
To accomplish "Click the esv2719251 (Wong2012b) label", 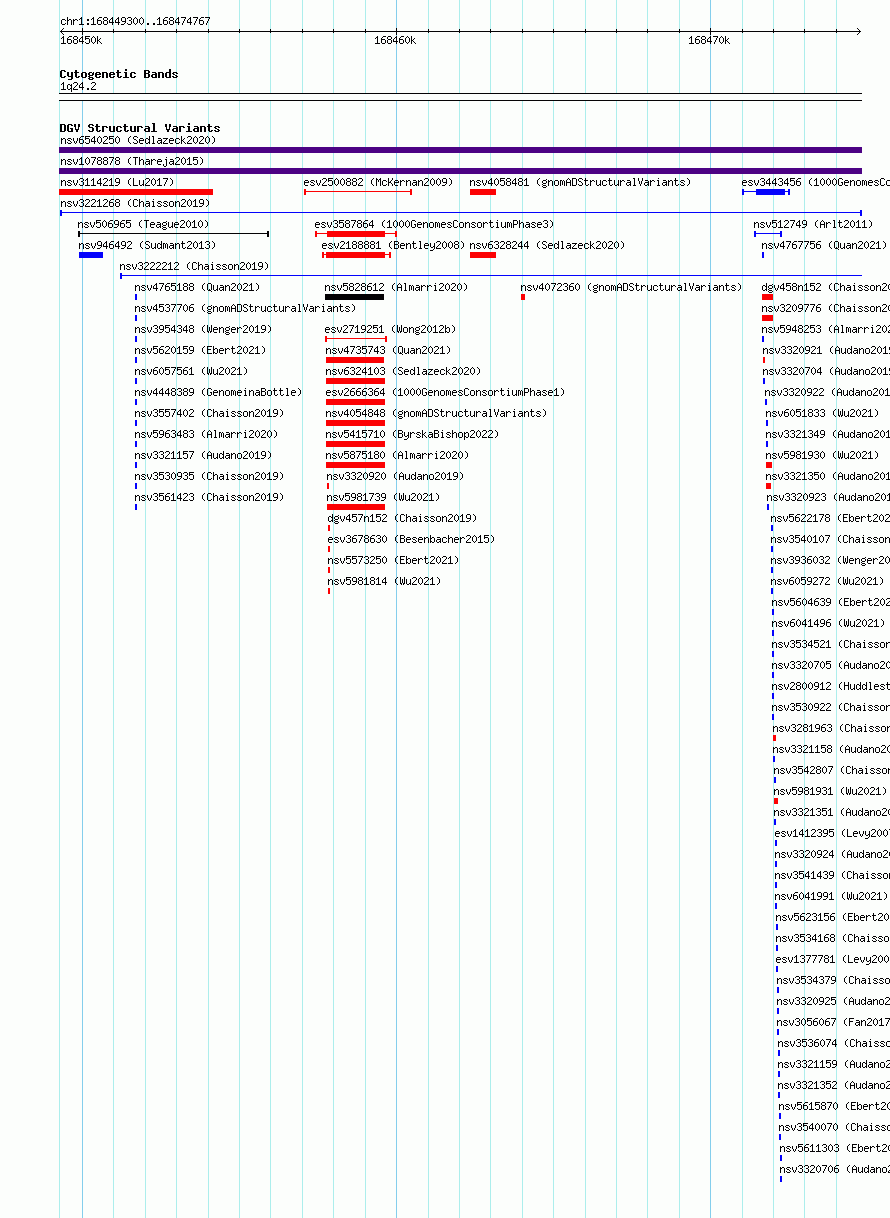I will (390, 329).
